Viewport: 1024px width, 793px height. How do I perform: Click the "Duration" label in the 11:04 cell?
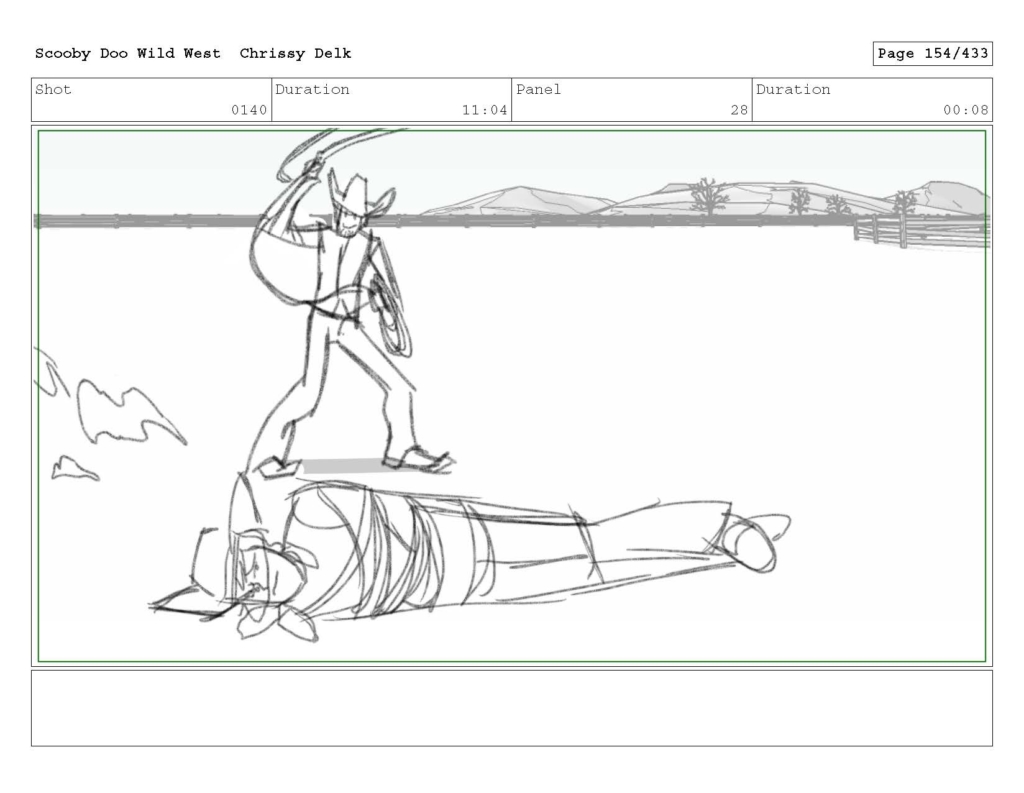(312, 89)
